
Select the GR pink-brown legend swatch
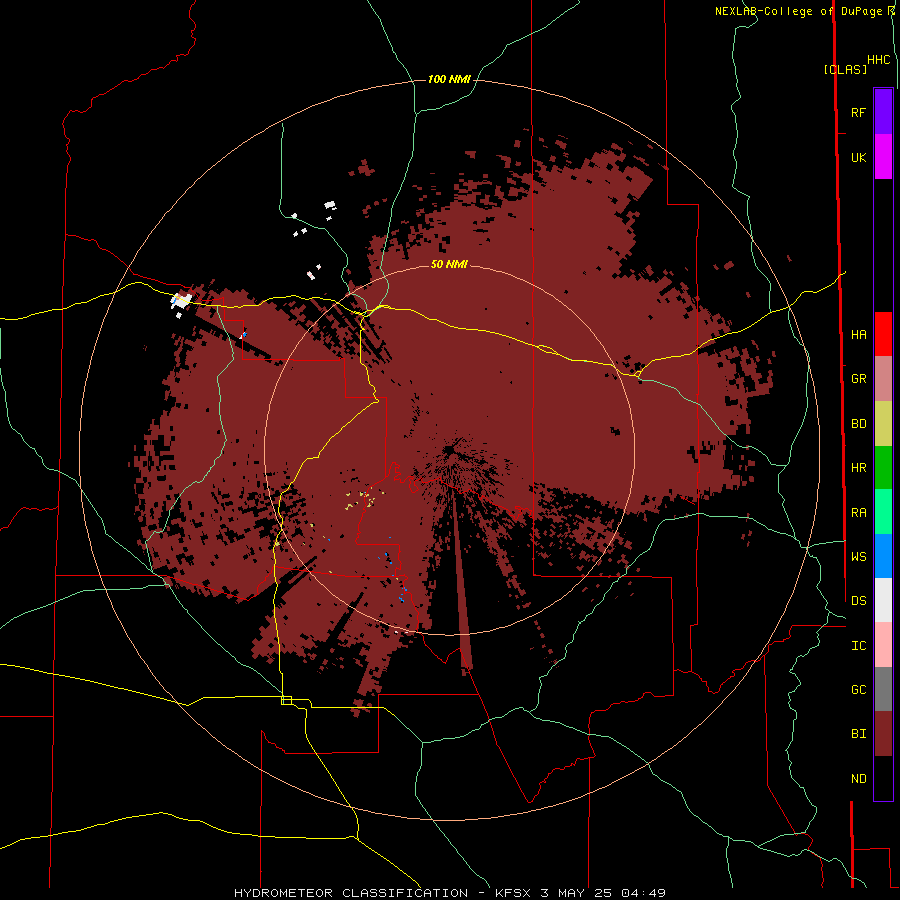883,379
